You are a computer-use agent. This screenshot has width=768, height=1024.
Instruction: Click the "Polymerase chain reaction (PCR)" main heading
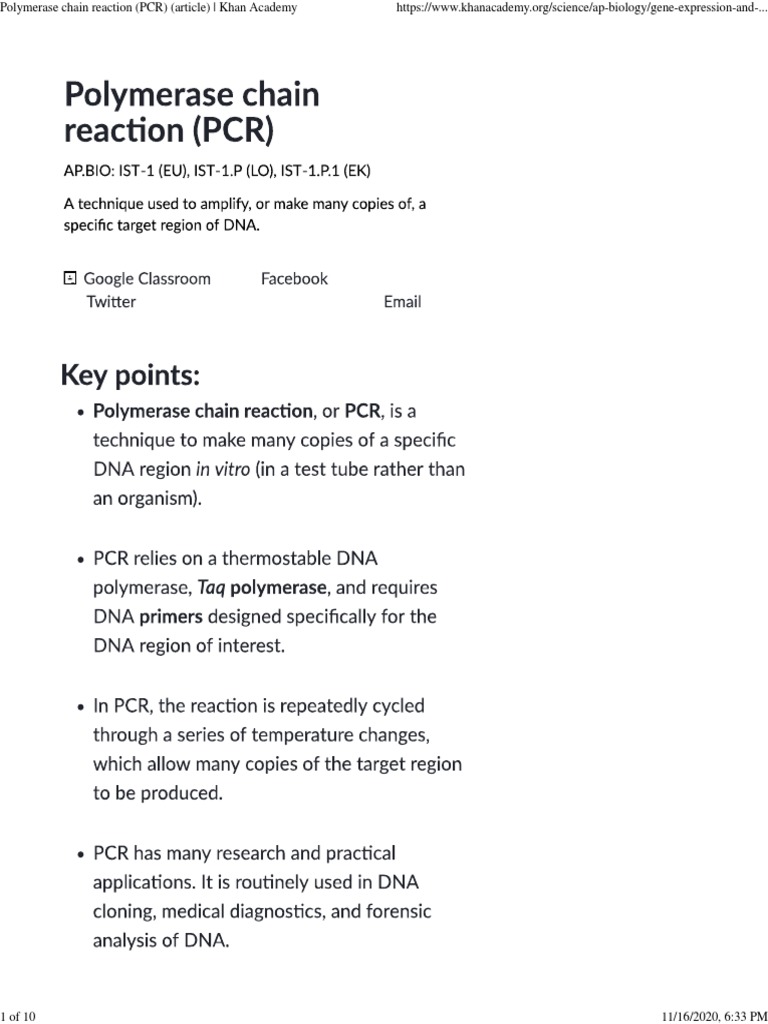[x=191, y=113]
